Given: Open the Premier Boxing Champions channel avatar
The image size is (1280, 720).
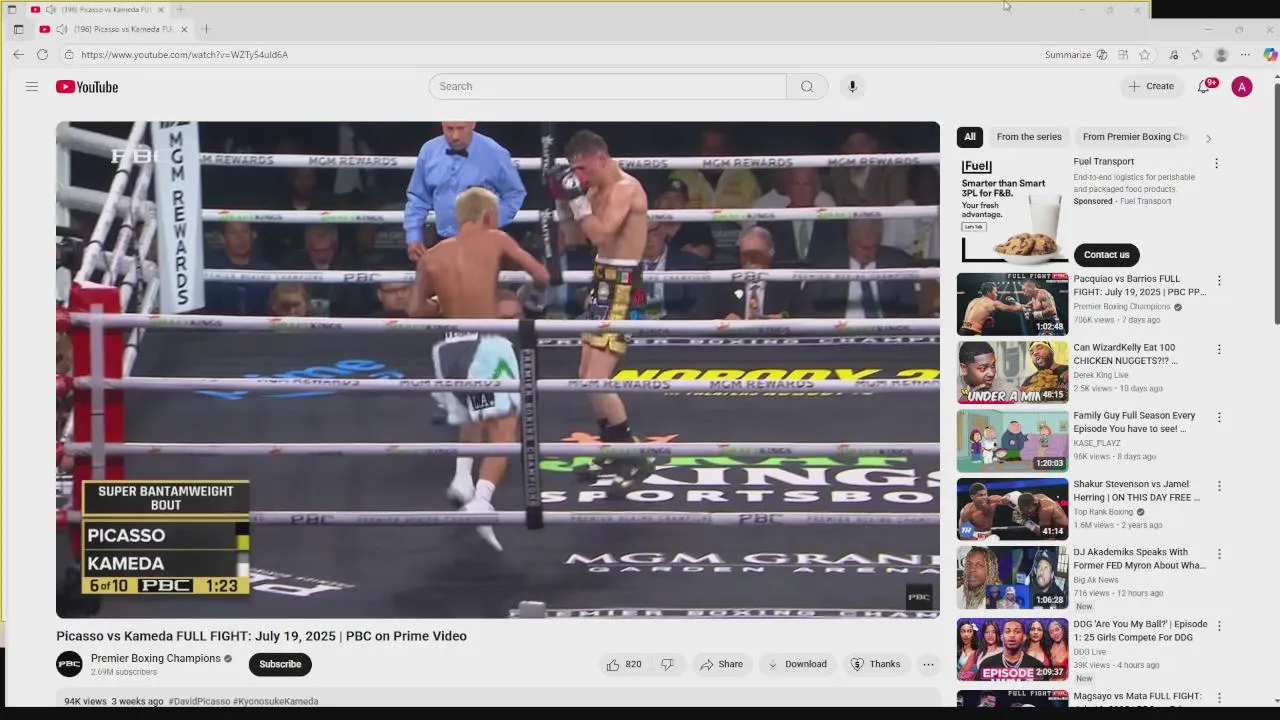Looking at the screenshot, I should pyautogui.click(x=69, y=664).
